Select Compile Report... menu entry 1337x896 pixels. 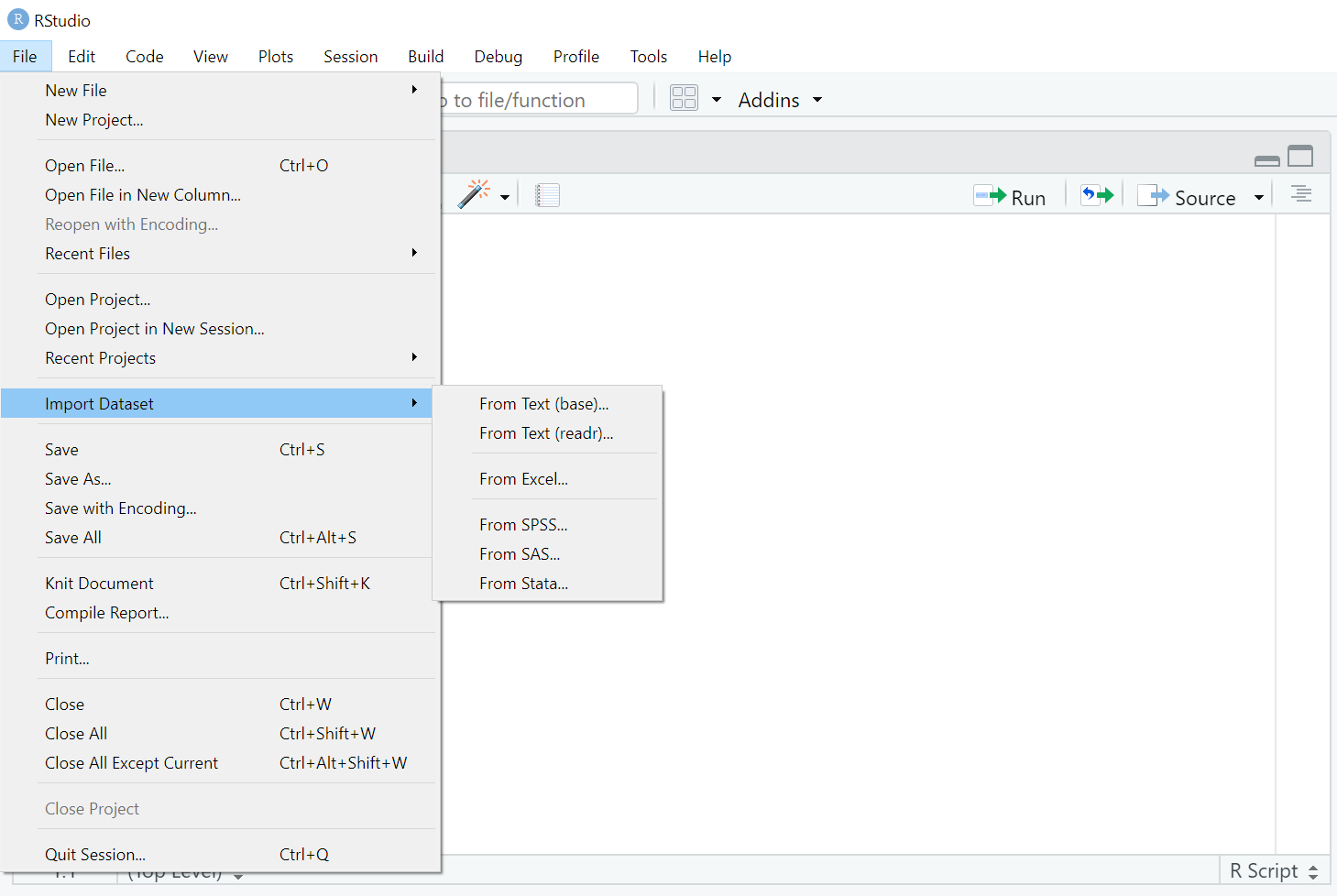tap(220, 612)
